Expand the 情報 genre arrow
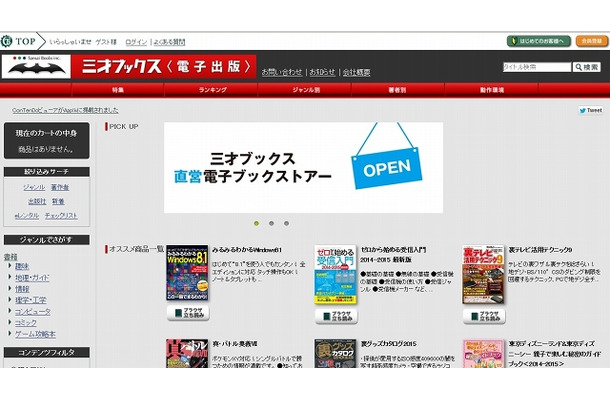 pyautogui.click(x=10, y=288)
